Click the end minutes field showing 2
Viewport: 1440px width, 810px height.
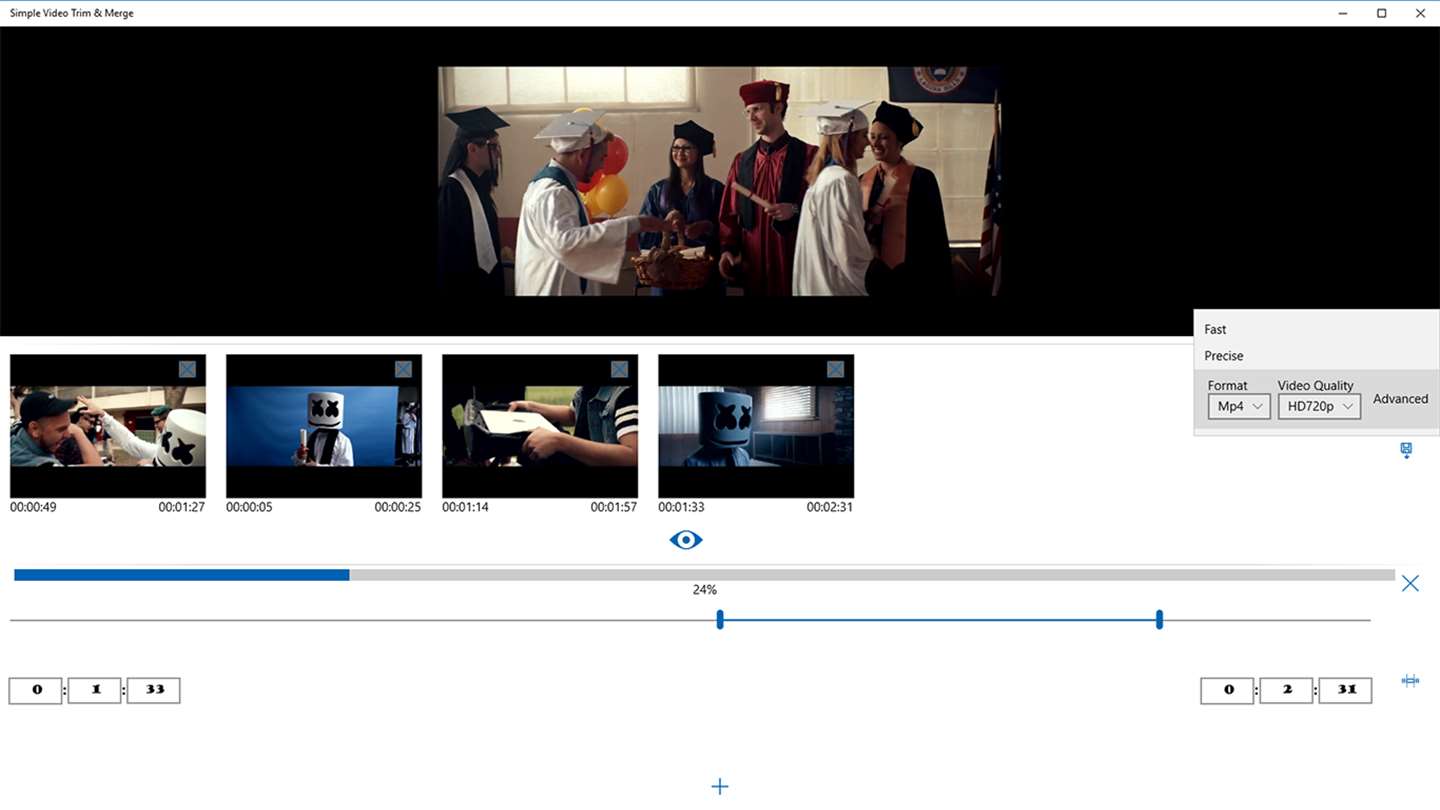point(1286,690)
